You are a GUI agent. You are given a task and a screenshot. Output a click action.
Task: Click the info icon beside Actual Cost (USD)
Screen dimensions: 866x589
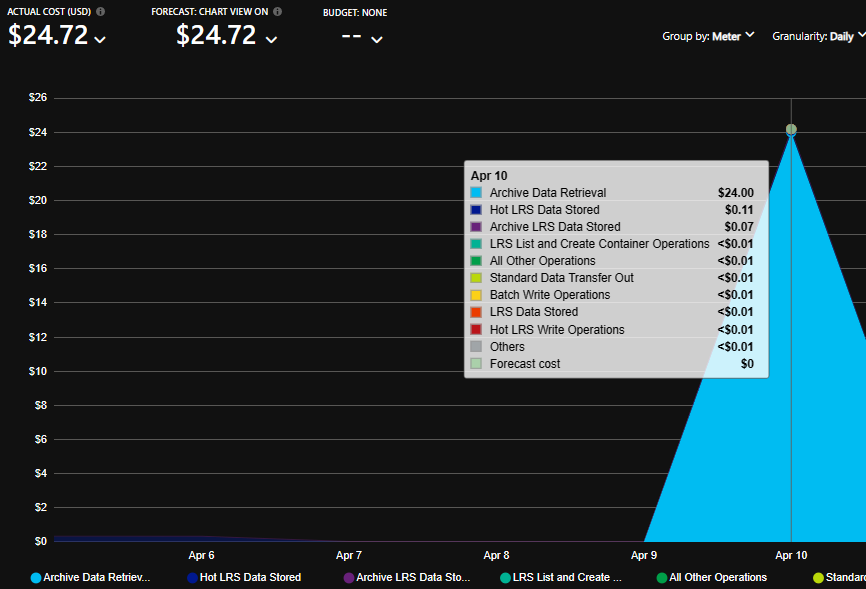pos(101,12)
